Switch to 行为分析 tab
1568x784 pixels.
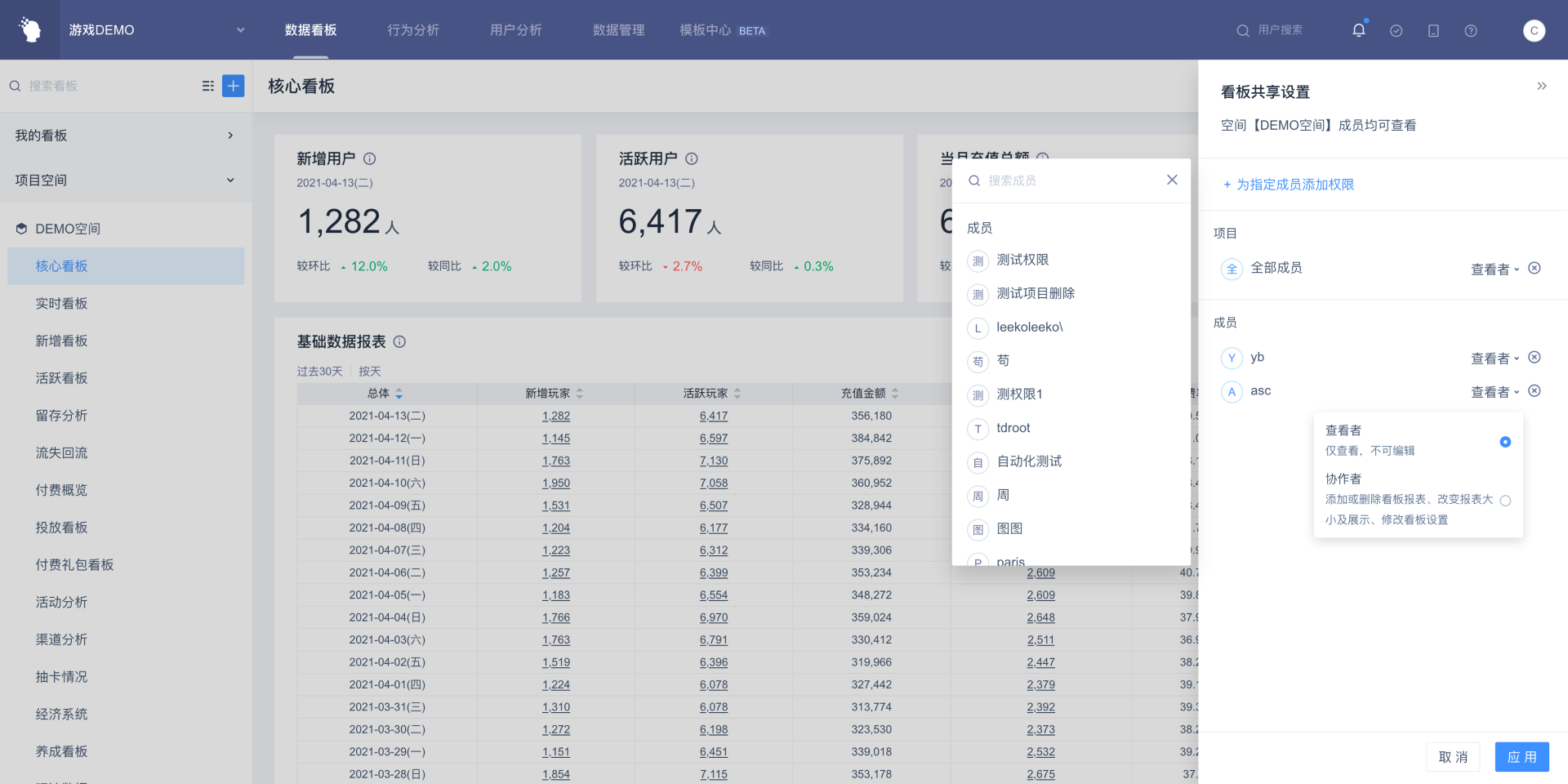tap(413, 30)
